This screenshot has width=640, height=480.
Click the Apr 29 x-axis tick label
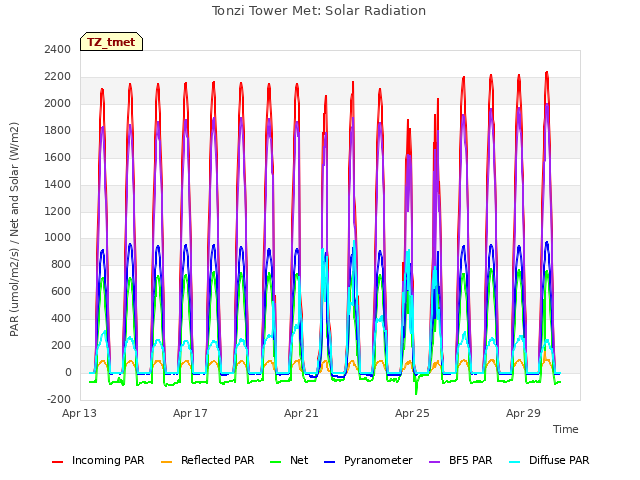[523, 413]
